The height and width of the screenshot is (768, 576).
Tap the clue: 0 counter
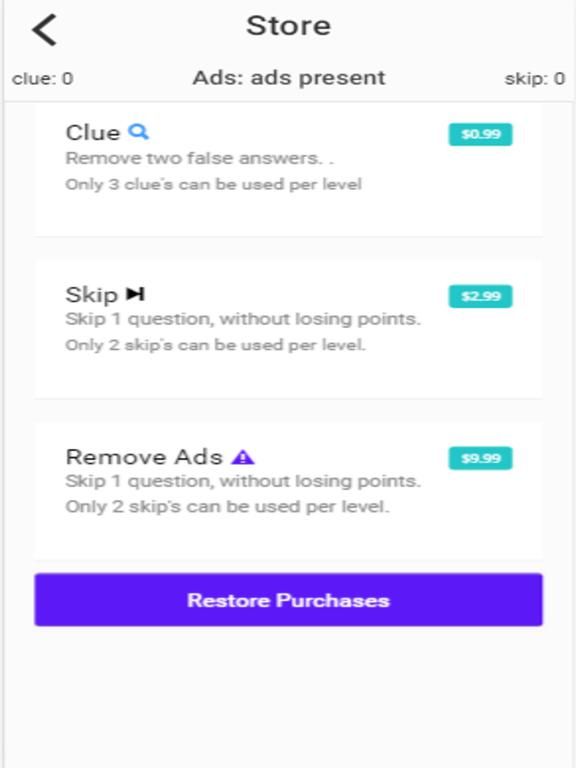(x=43, y=78)
